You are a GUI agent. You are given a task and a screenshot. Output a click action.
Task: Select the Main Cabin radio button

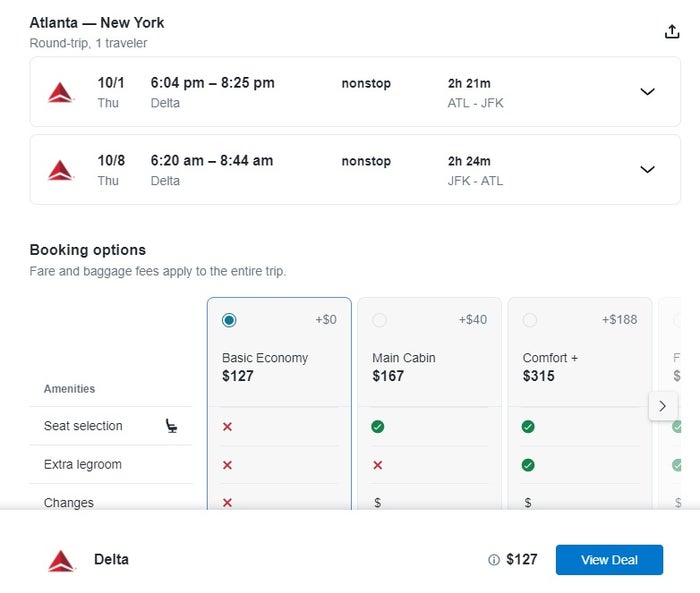(379, 320)
